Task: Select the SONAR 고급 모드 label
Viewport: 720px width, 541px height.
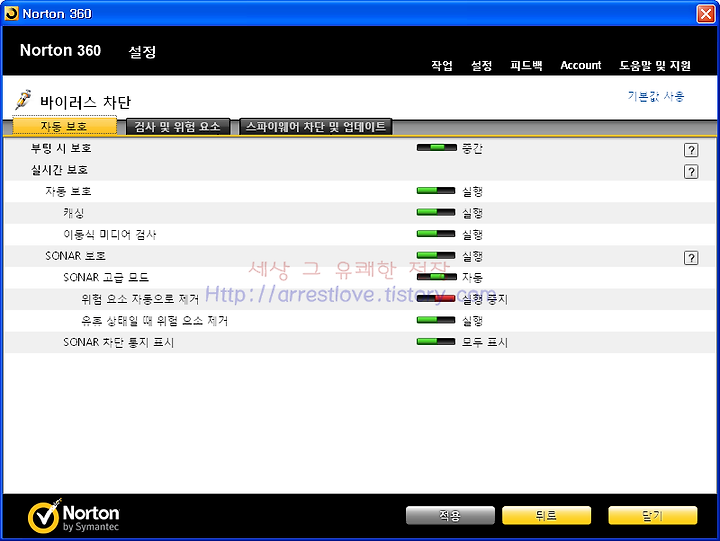Action: tap(106, 277)
